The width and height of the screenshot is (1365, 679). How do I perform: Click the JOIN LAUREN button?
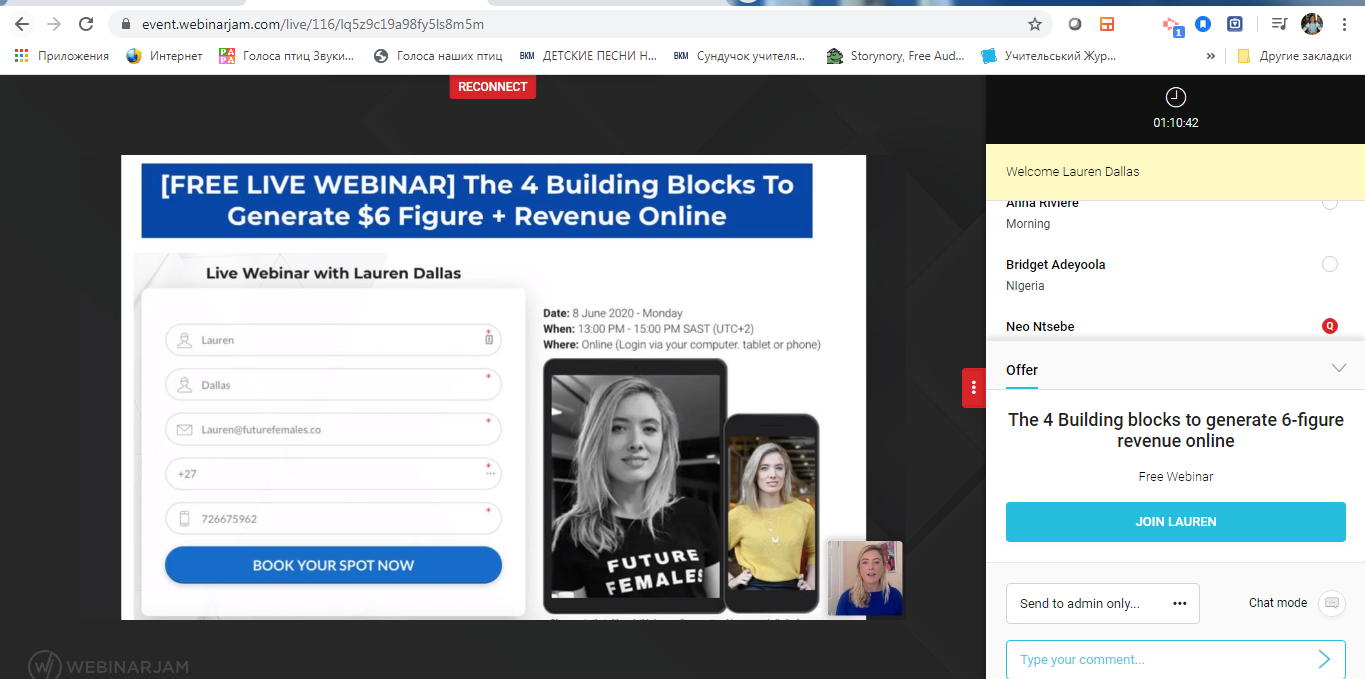1176,522
